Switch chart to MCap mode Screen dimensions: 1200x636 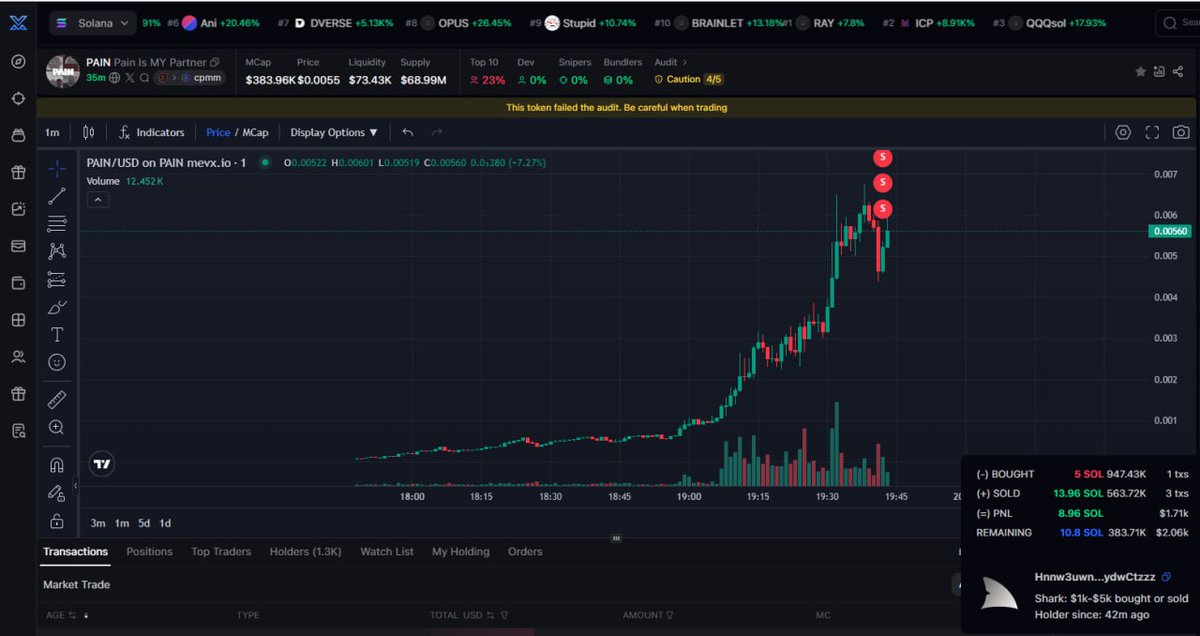tap(255, 132)
